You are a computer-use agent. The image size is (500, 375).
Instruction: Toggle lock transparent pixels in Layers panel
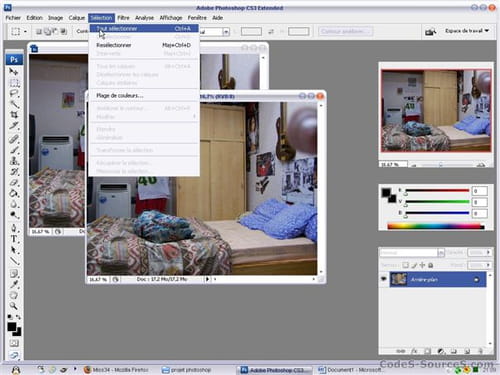pyautogui.click(x=405, y=265)
